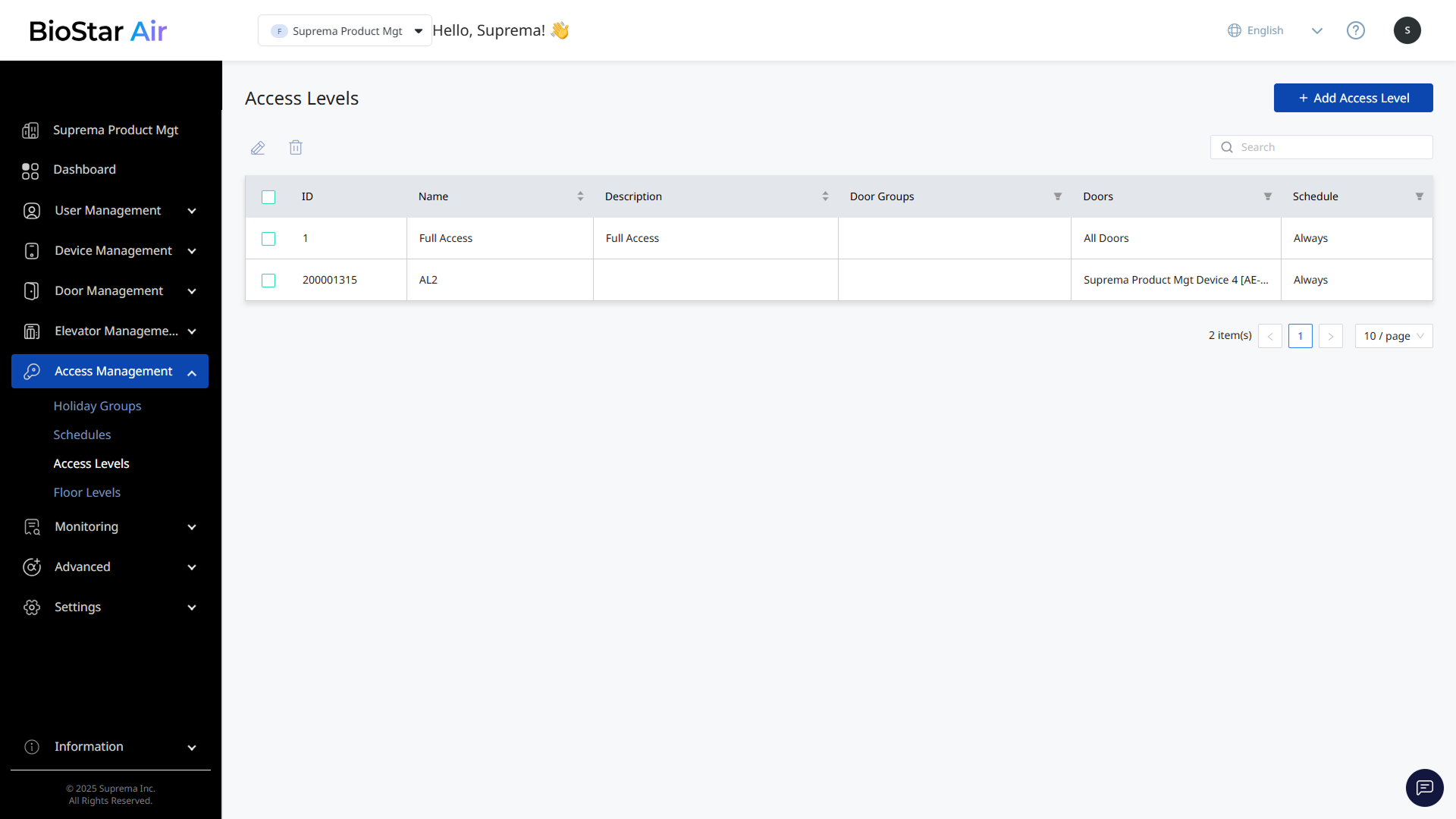Open the user avatar S icon
The image size is (1456, 819).
pyautogui.click(x=1407, y=30)
